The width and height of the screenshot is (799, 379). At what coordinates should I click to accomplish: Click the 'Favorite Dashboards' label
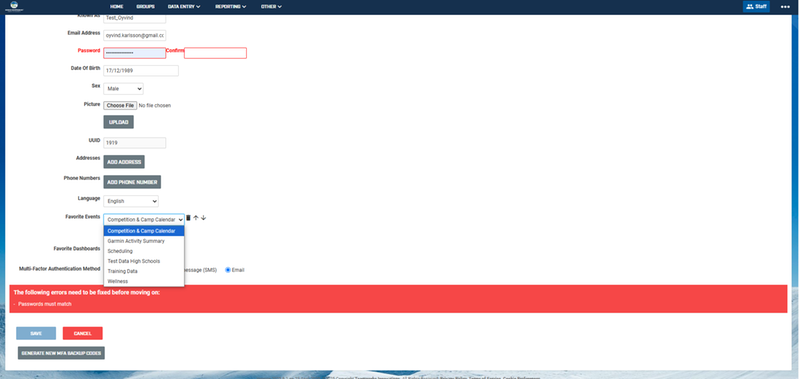coord(77,249)
